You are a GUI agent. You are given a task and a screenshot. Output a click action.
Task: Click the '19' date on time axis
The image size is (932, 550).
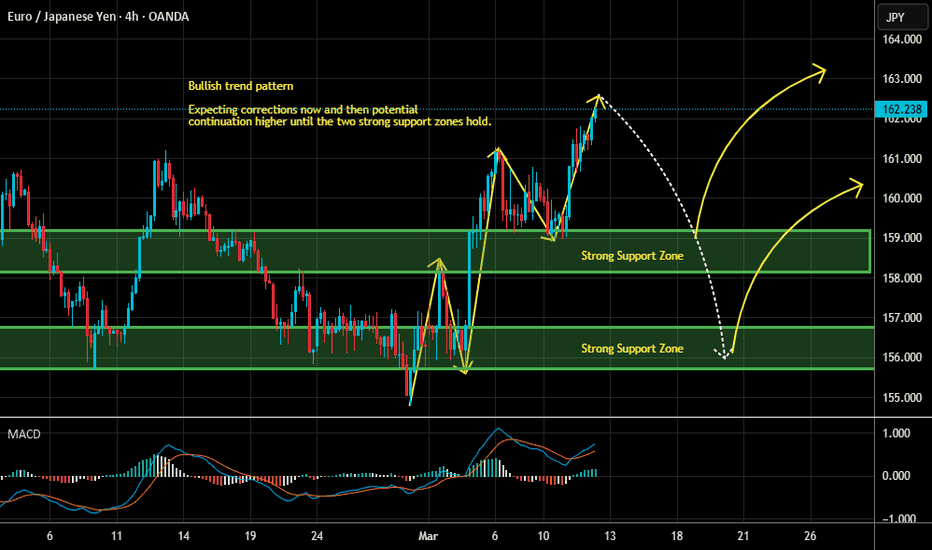(x=250, y=536)
